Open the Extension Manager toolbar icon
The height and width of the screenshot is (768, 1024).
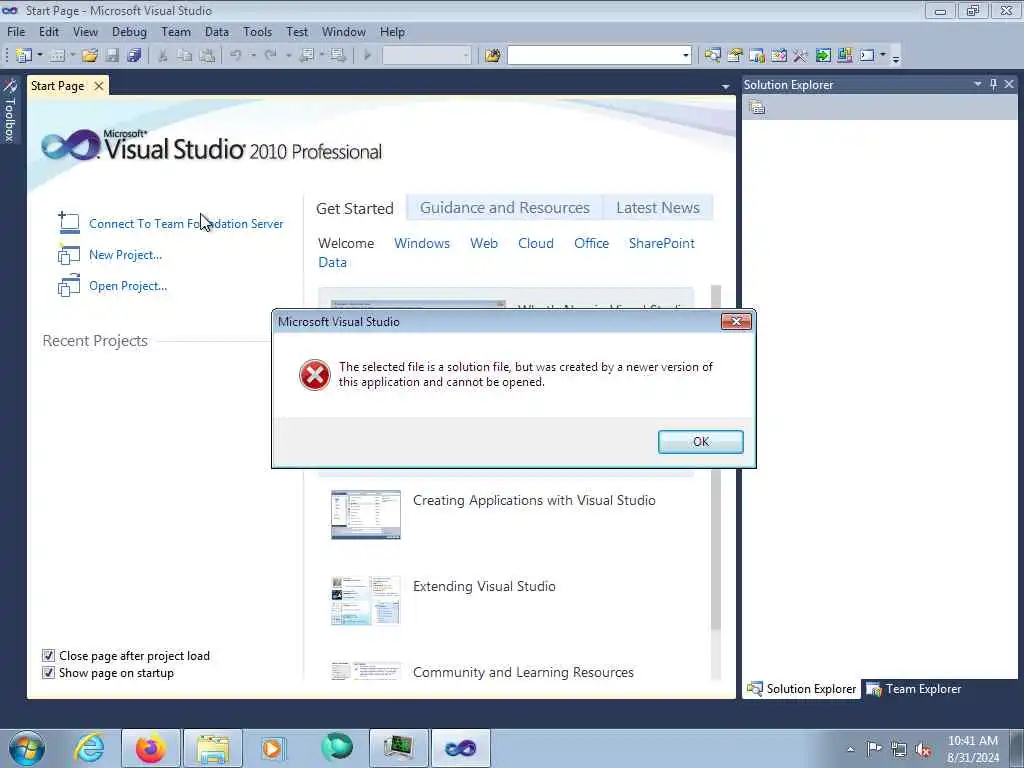(x=844, y=56)
